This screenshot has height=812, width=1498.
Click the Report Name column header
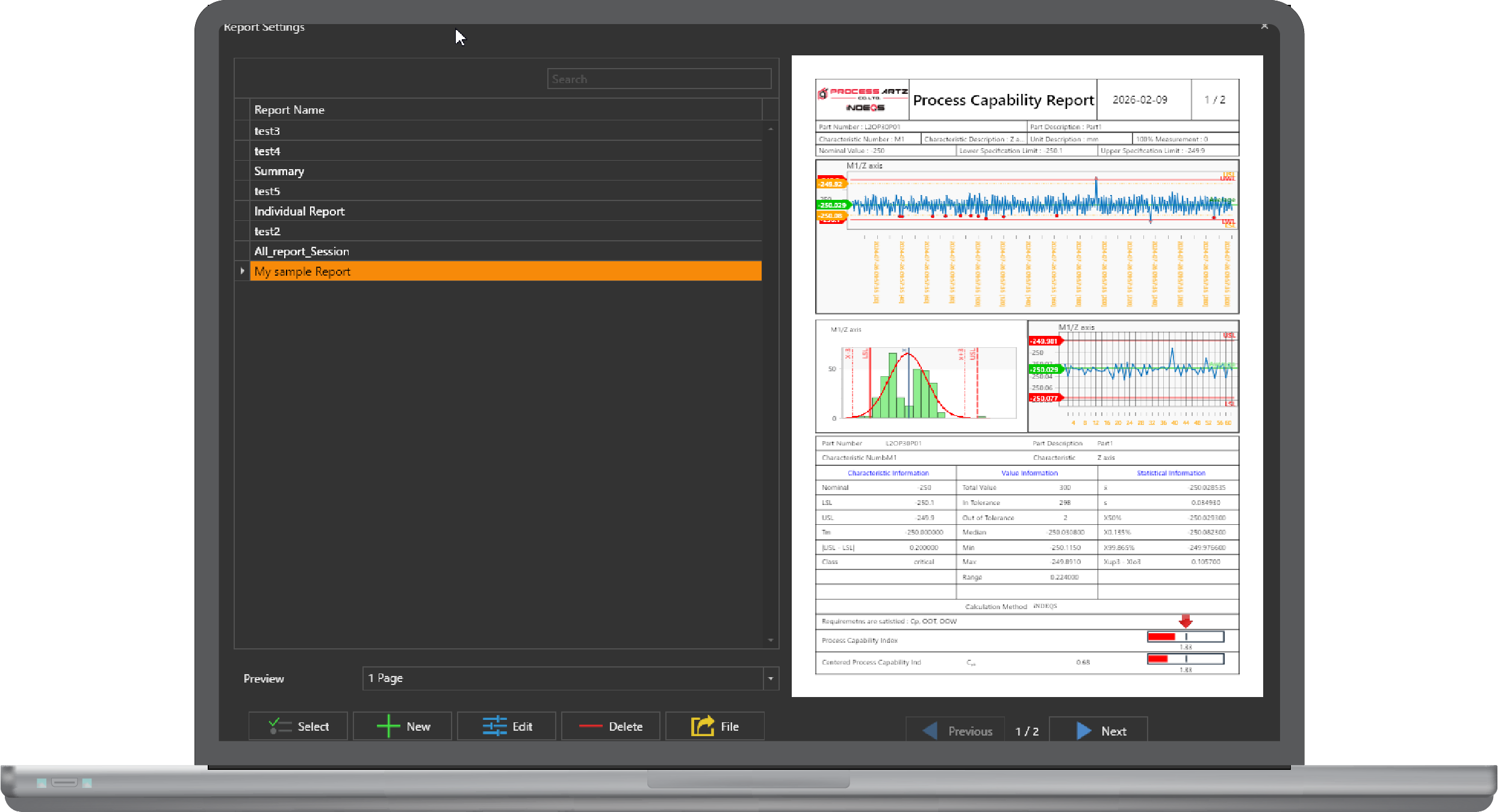click(x=289, y=110)
